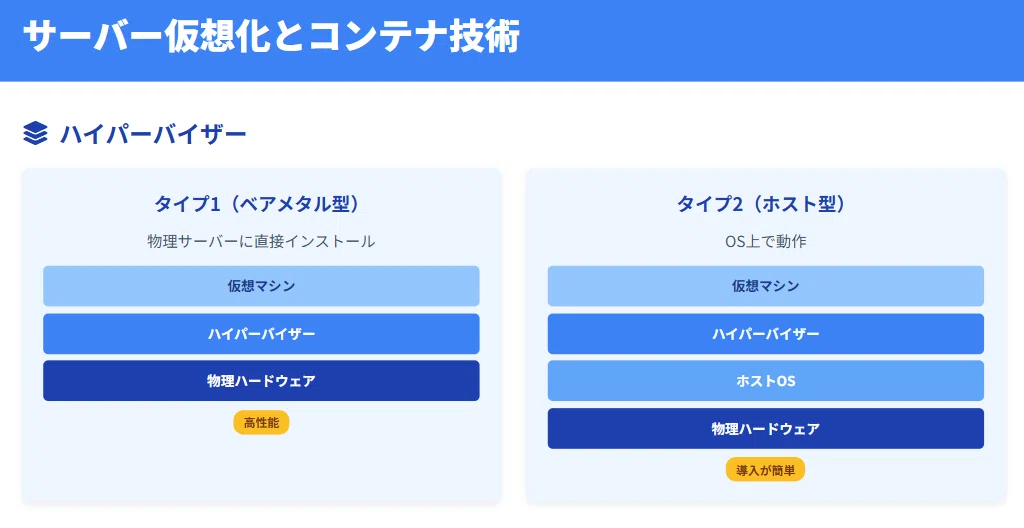Select the 物理サーバーに直接インストール description
Screen dimensions: 1024x528
[x=261, y=241]
